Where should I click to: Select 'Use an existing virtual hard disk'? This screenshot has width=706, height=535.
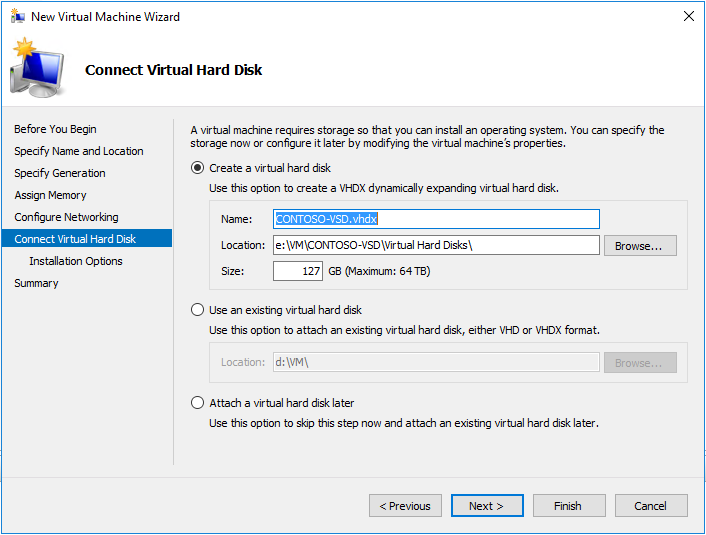click(198, 310)
